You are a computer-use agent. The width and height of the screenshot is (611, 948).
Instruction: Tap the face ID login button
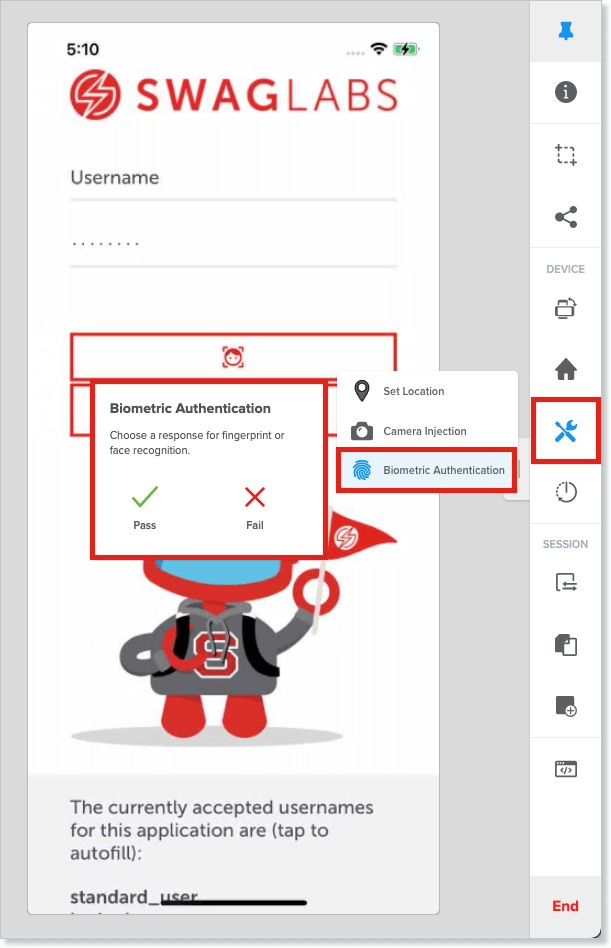click(233, 357)
